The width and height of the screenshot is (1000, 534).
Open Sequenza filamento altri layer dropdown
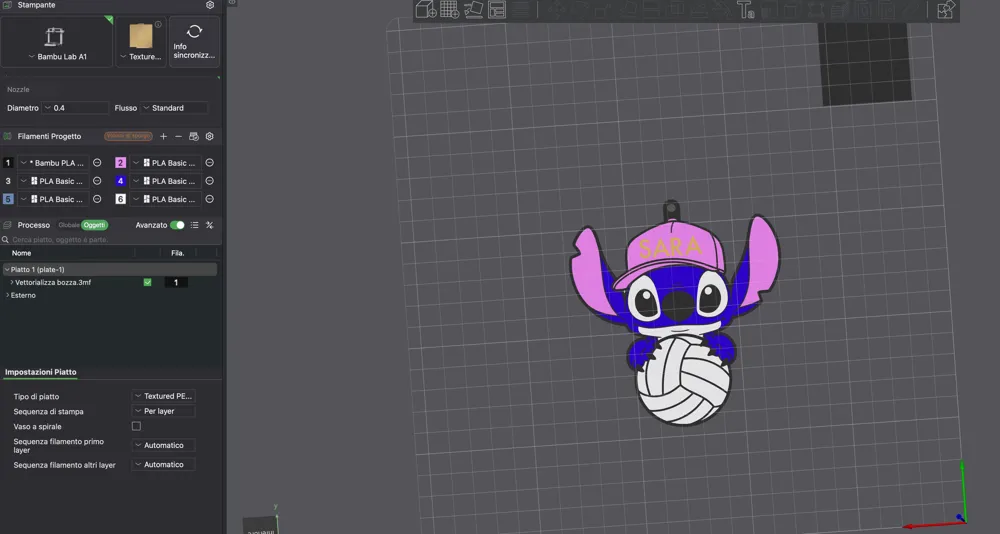click(163, 464)
